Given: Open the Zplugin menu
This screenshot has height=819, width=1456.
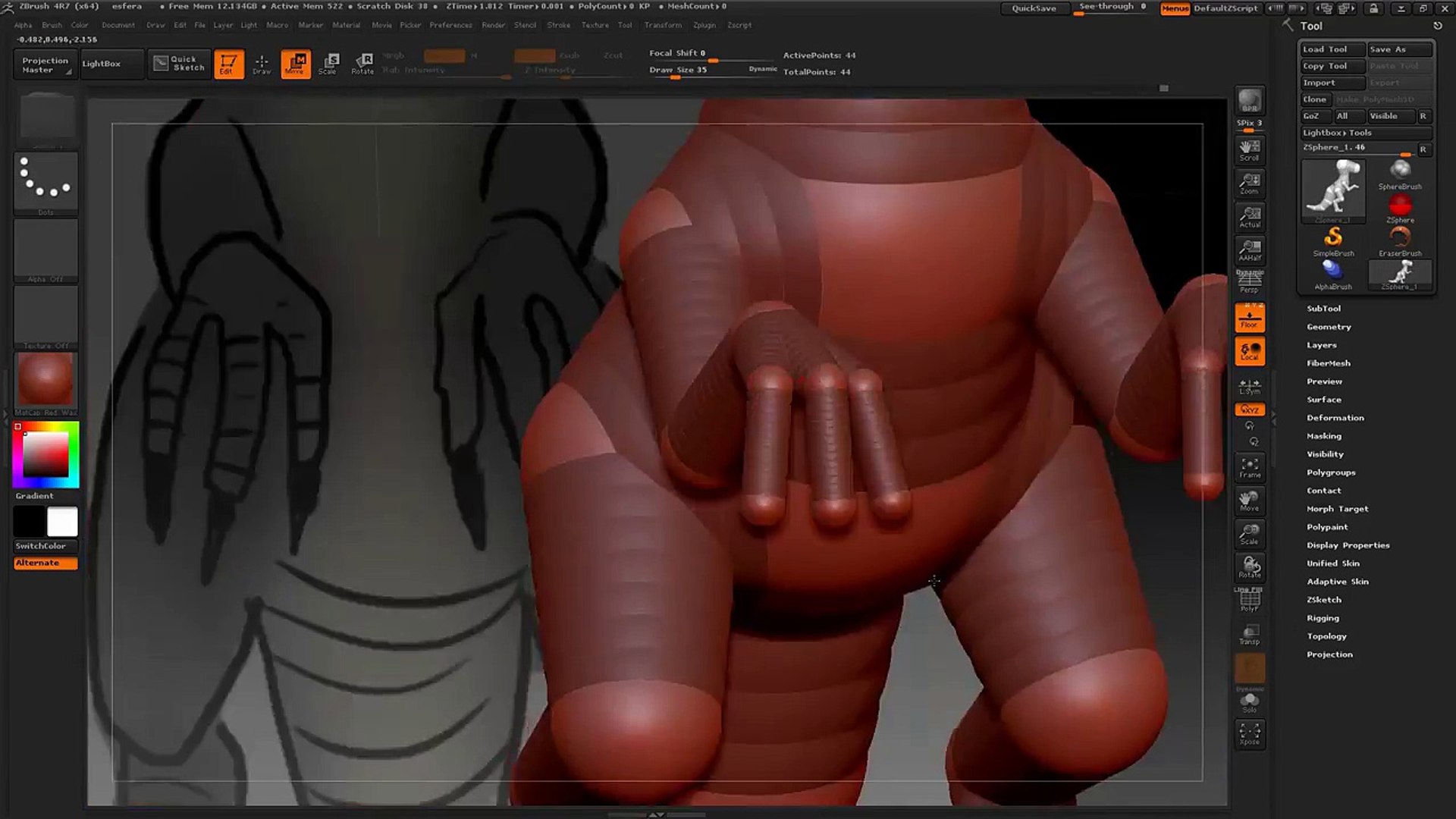Looking at the screenshot, I should point(704,25).
